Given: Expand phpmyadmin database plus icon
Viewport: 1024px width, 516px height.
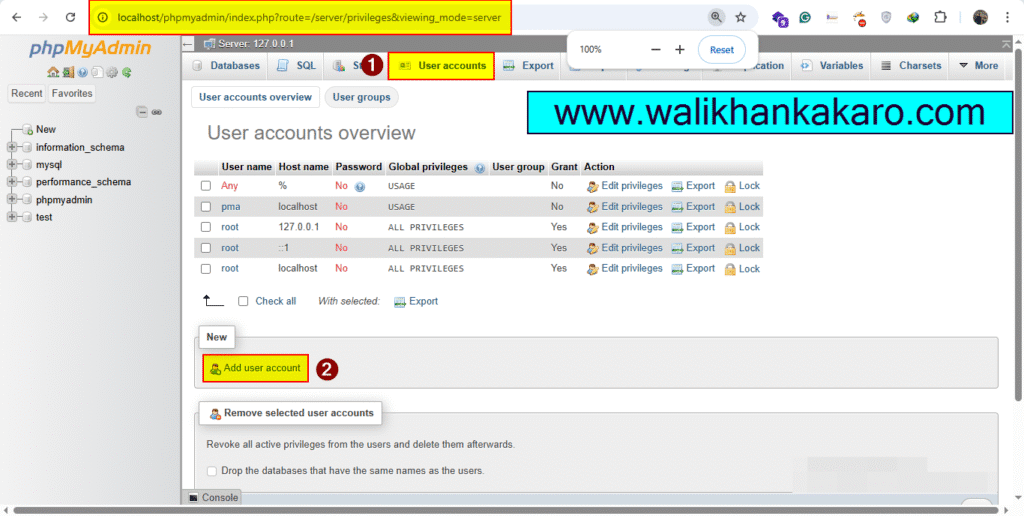Looking at the screenshot, I should [12, 200].
